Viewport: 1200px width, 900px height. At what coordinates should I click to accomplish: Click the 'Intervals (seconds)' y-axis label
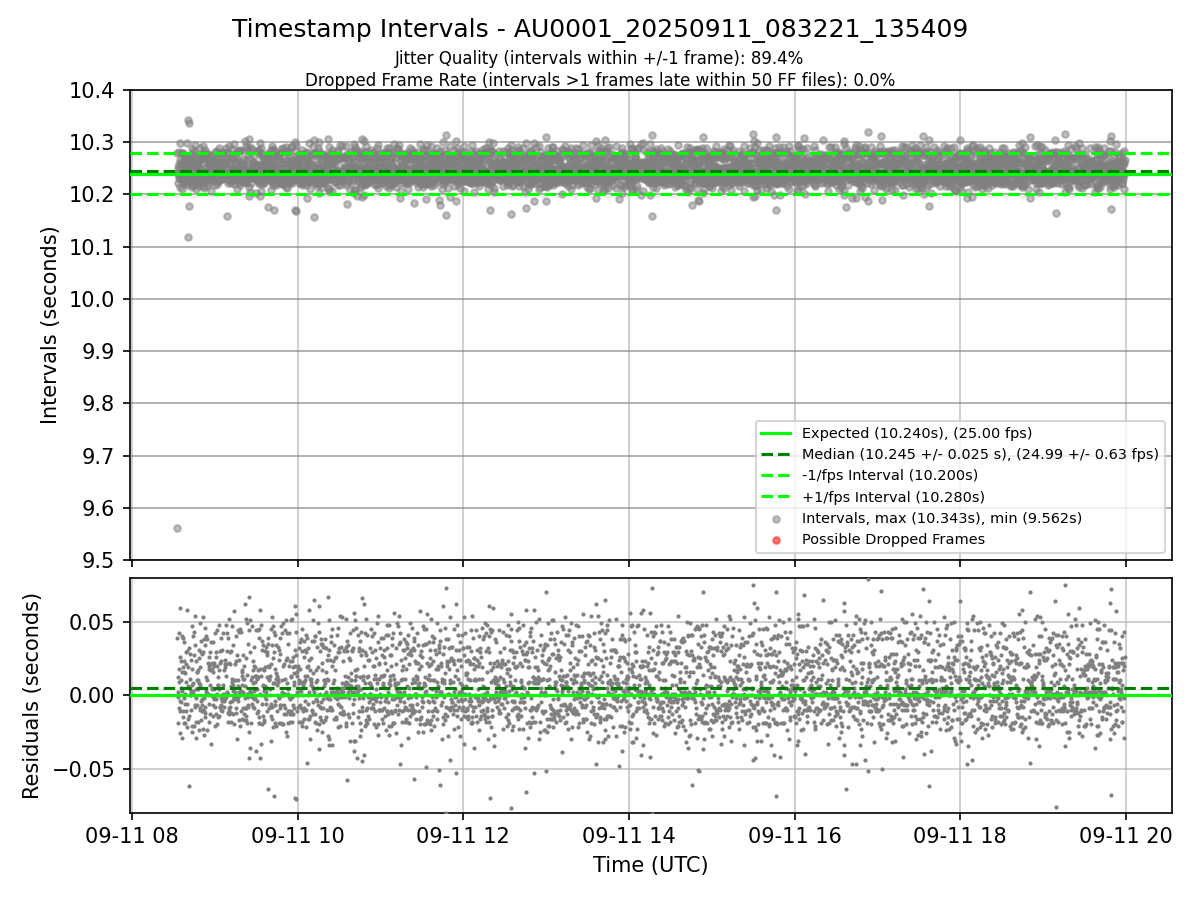(50, 324)
